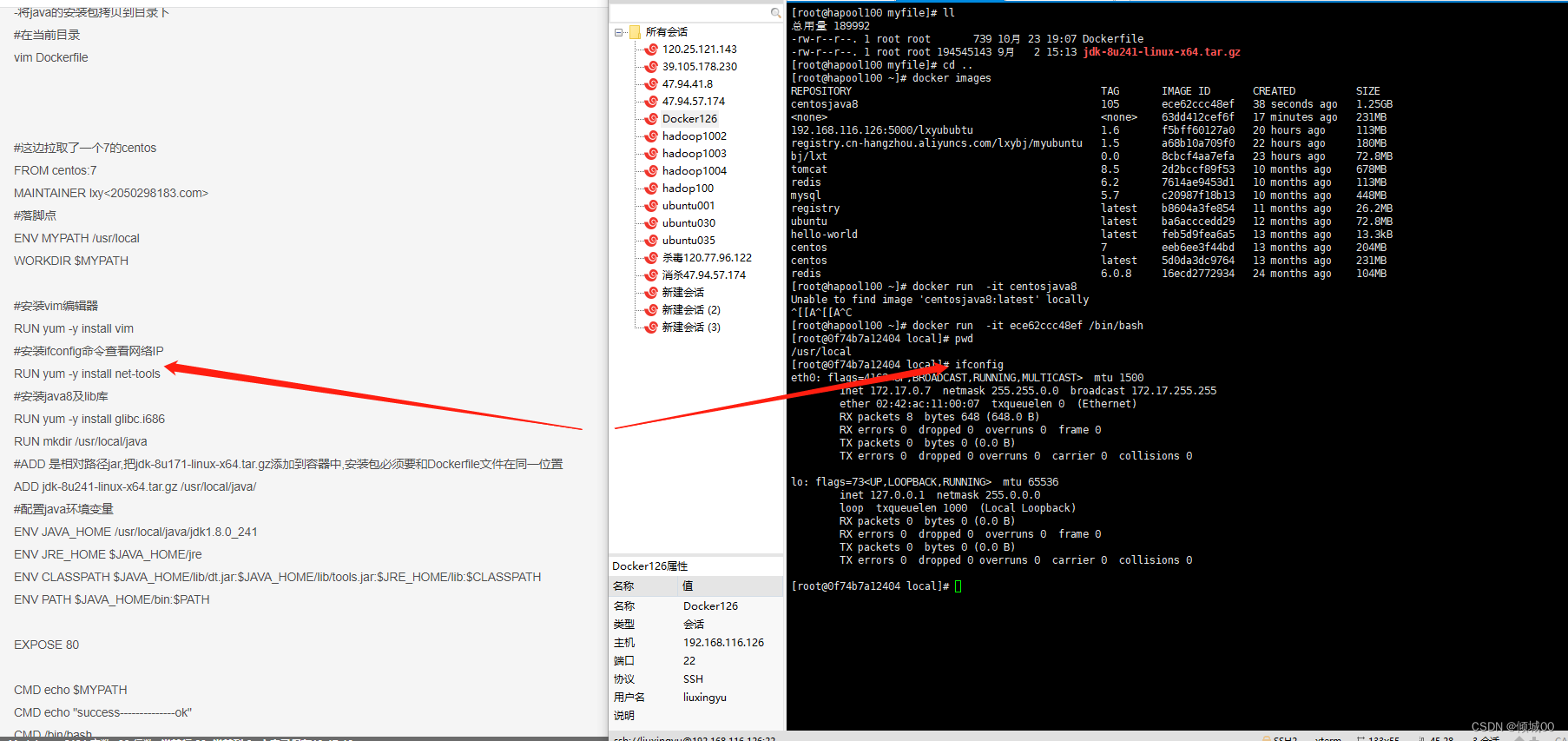Select the hadop100 session entry

tap(688, 189)
